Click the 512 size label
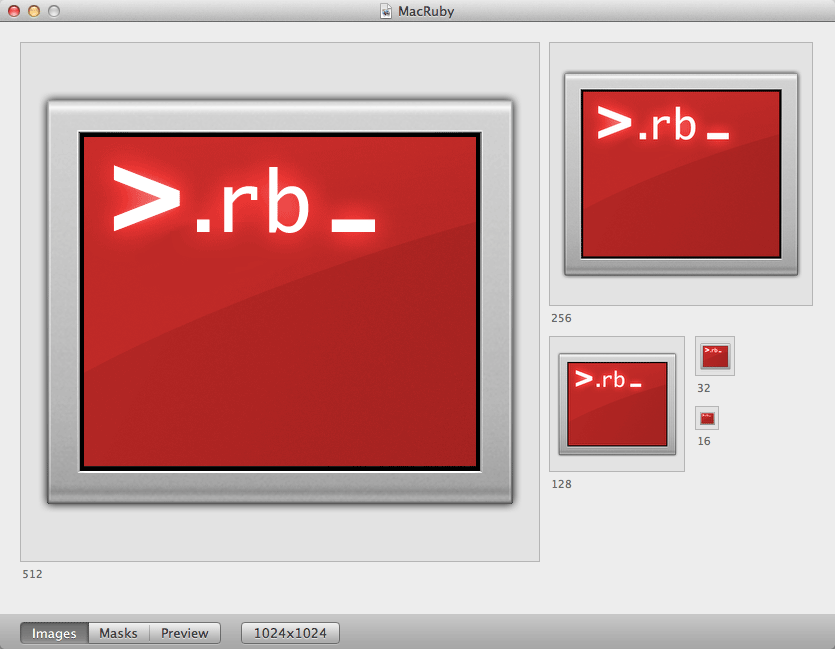 32,574
